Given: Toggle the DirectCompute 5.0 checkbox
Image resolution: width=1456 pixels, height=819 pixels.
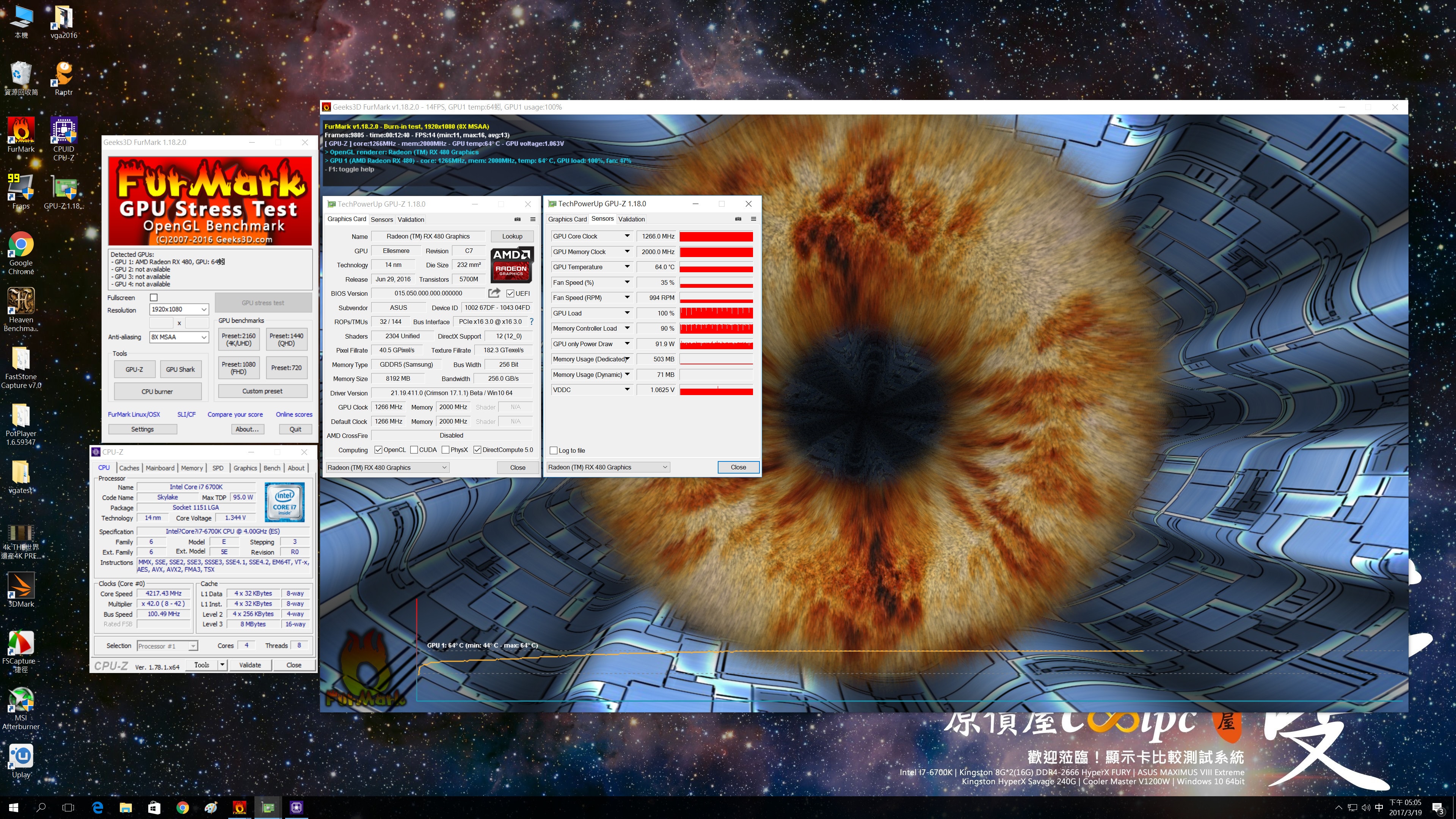Looking at the screenshot, I should (x=477, y=450).
